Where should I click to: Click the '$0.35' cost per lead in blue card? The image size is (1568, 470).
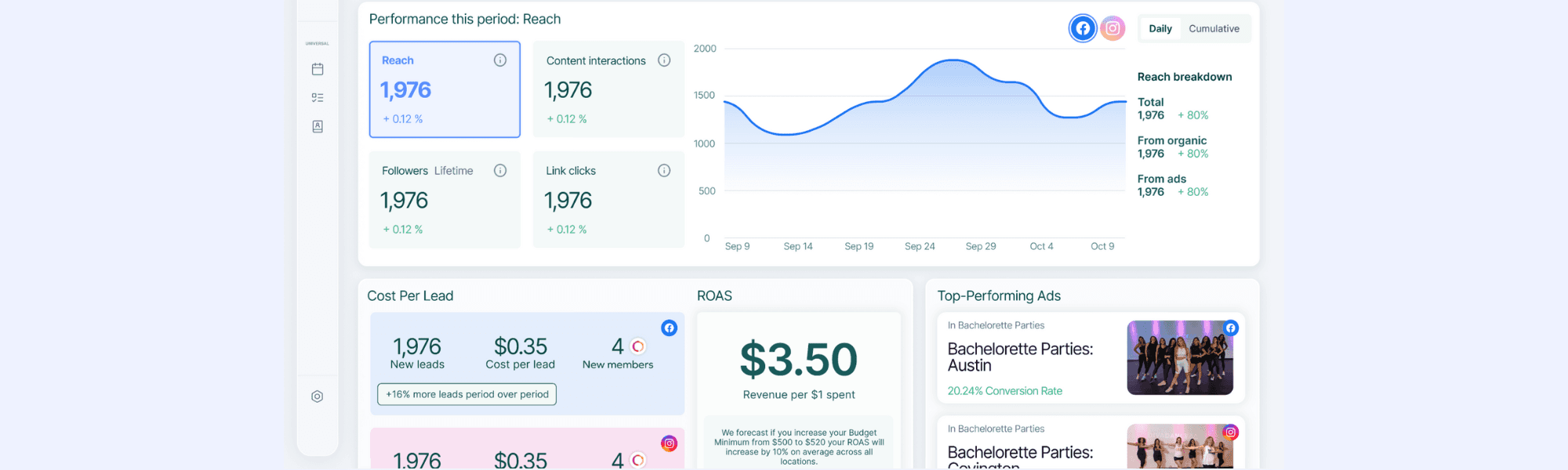pos(521,346)
